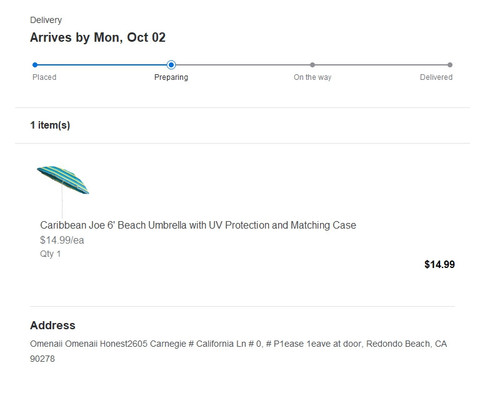The height and width of the screenshot is (406, 500).
Task: Click the Delivered status label
Action: point(436,77)
